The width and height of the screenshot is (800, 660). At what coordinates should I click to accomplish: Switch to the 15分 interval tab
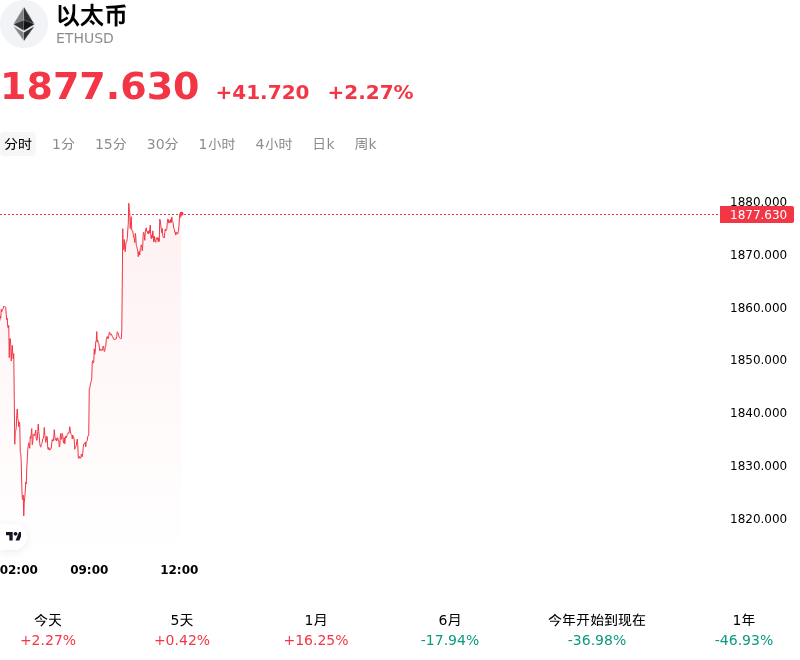pos(111,144)
